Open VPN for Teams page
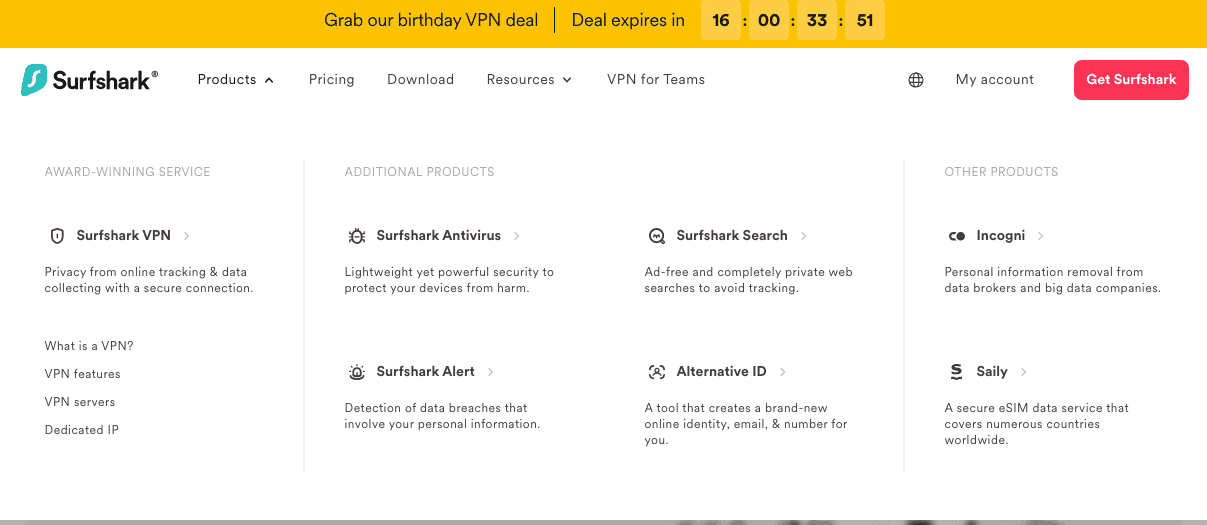This screenshot has height=525, width=1207. (656, 80)
